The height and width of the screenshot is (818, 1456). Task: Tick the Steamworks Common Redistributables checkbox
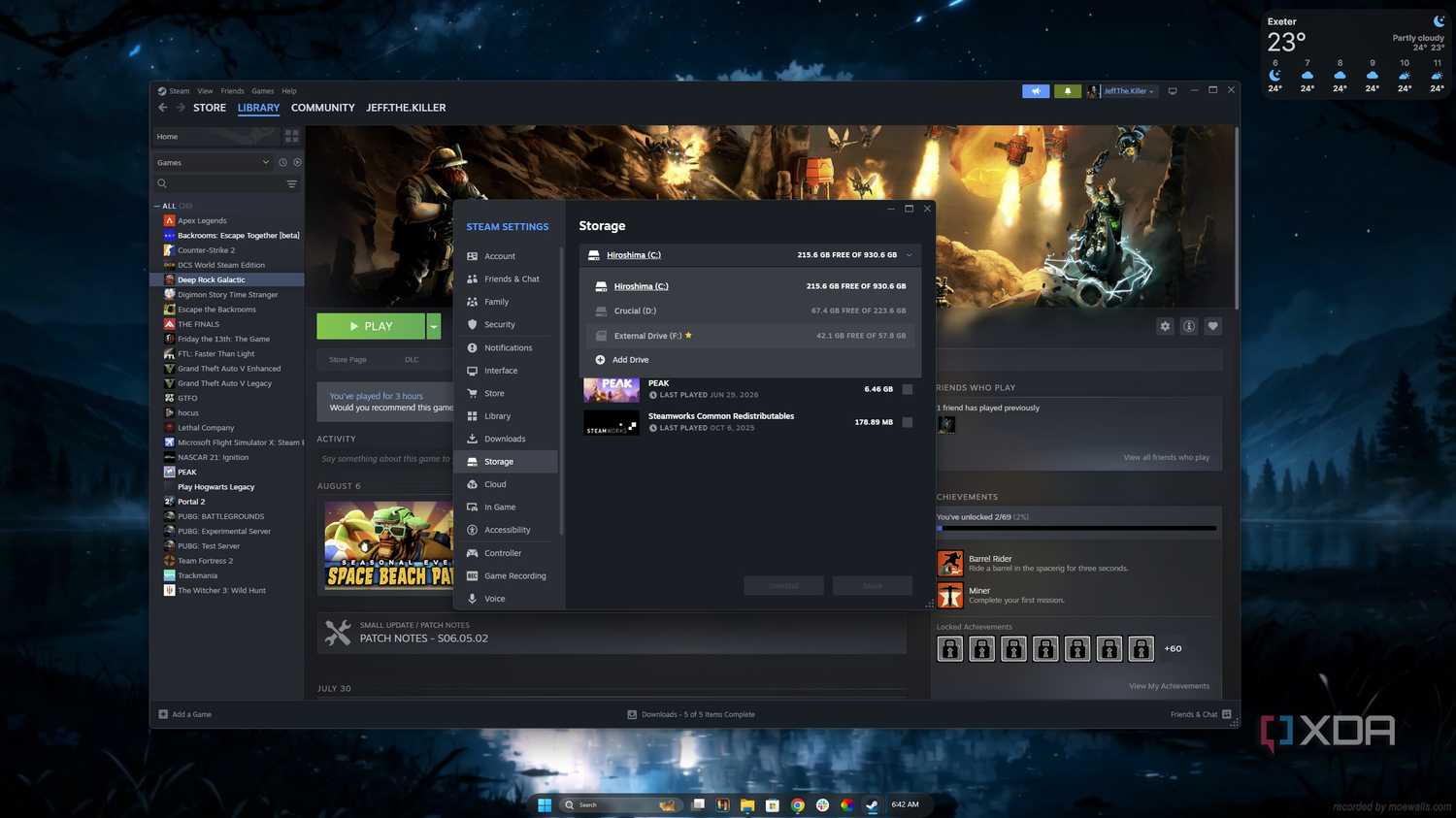(x=908, y=422)
